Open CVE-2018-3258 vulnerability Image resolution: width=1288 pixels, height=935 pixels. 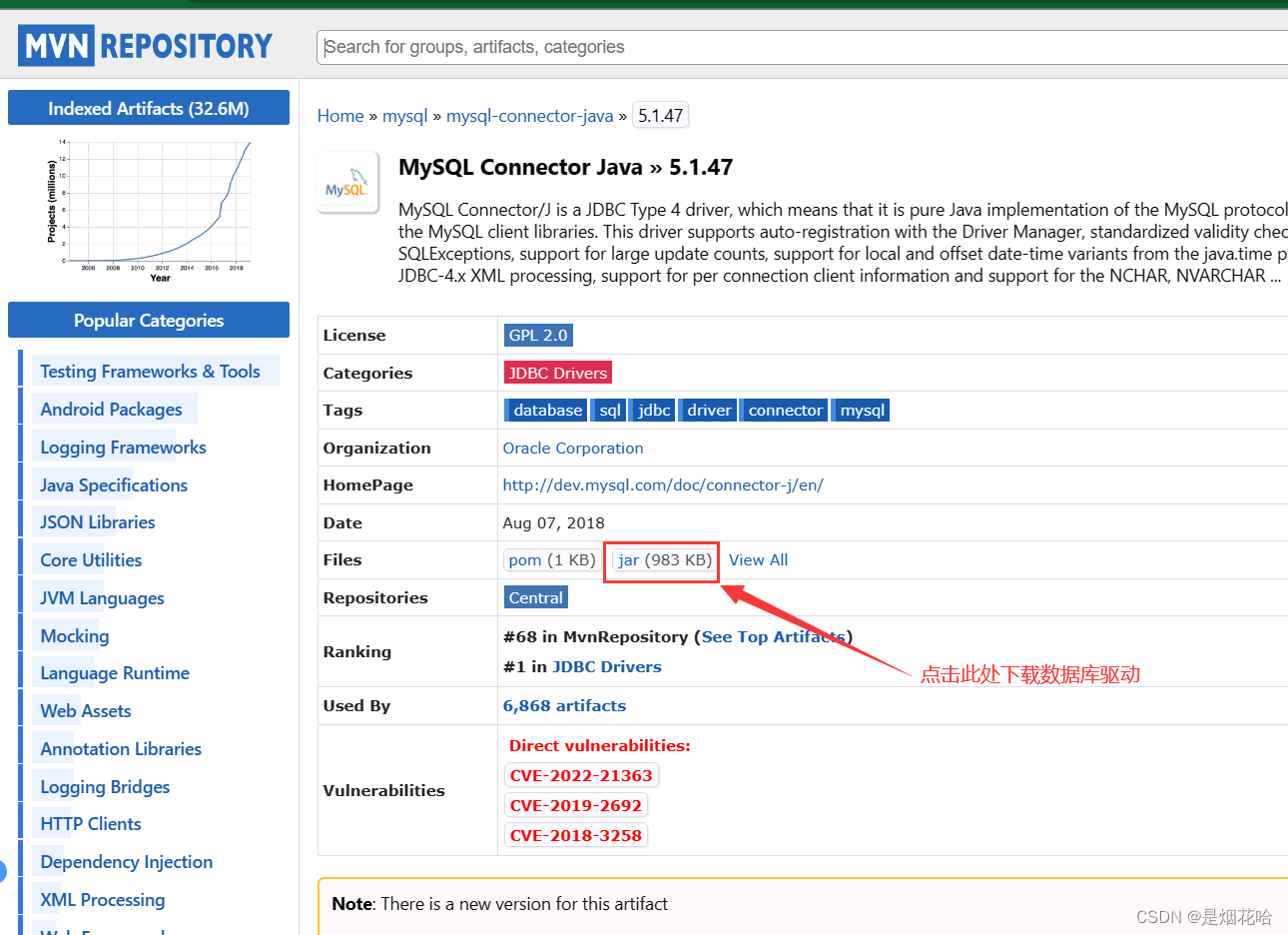576,836
